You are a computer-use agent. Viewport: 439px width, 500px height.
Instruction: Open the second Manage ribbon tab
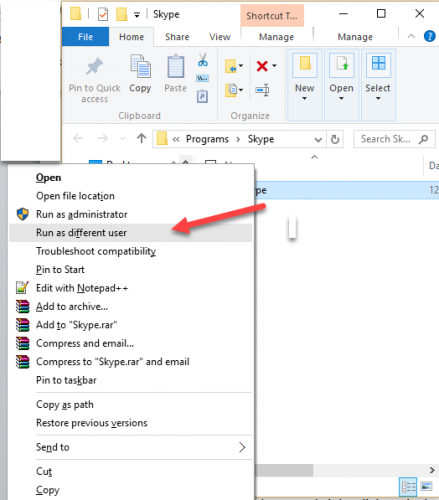(x=355, y=37)
